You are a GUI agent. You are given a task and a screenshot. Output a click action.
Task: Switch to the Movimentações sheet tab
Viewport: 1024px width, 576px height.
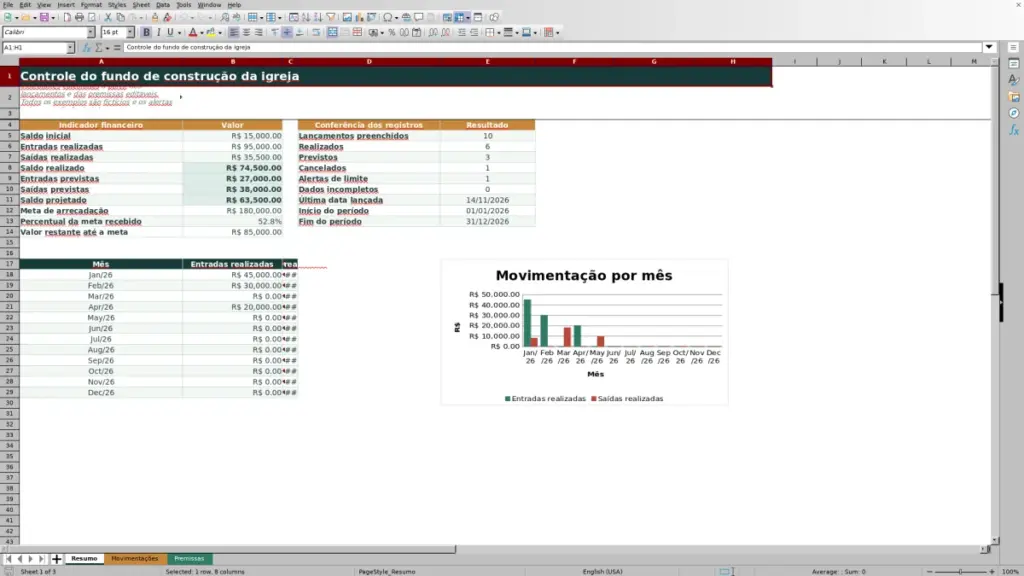point(135,559)
